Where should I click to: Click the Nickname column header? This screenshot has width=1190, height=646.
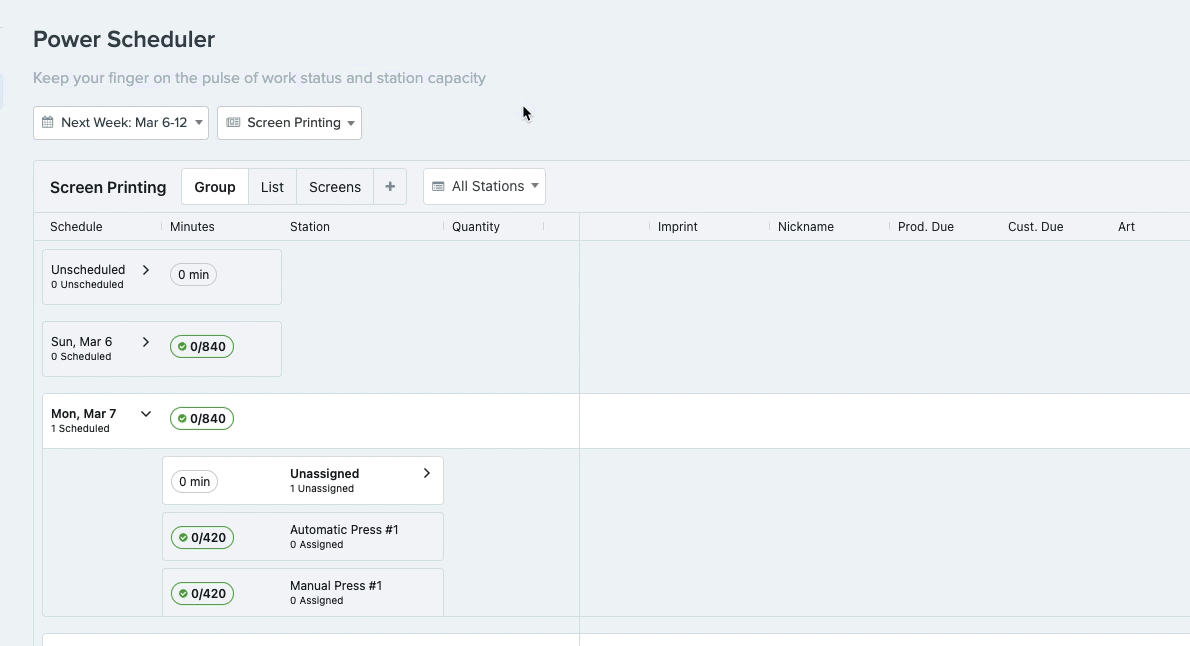click(806, 227)
